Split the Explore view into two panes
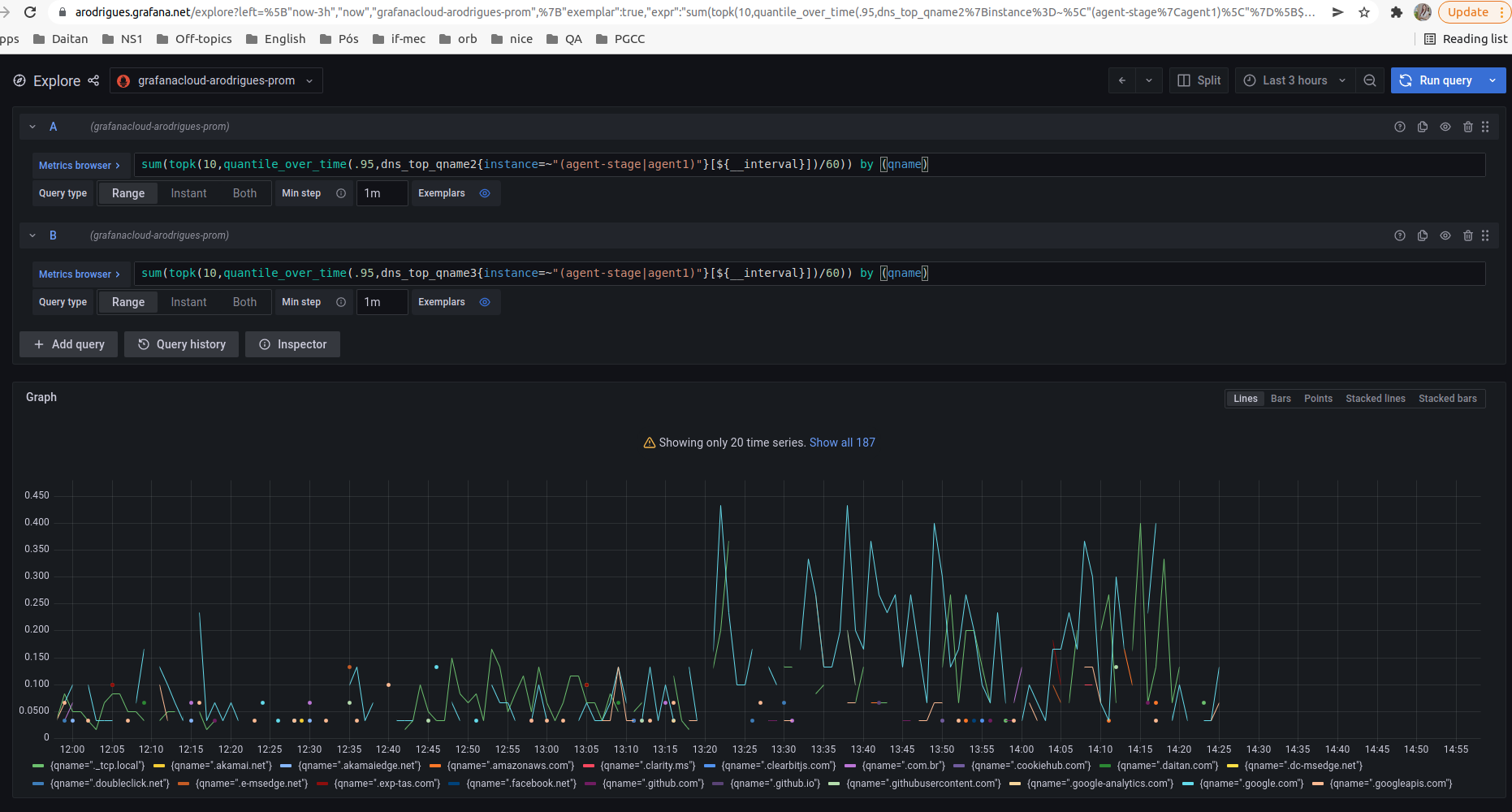This screenshot has height=812, width=1512. point(1199,80)
